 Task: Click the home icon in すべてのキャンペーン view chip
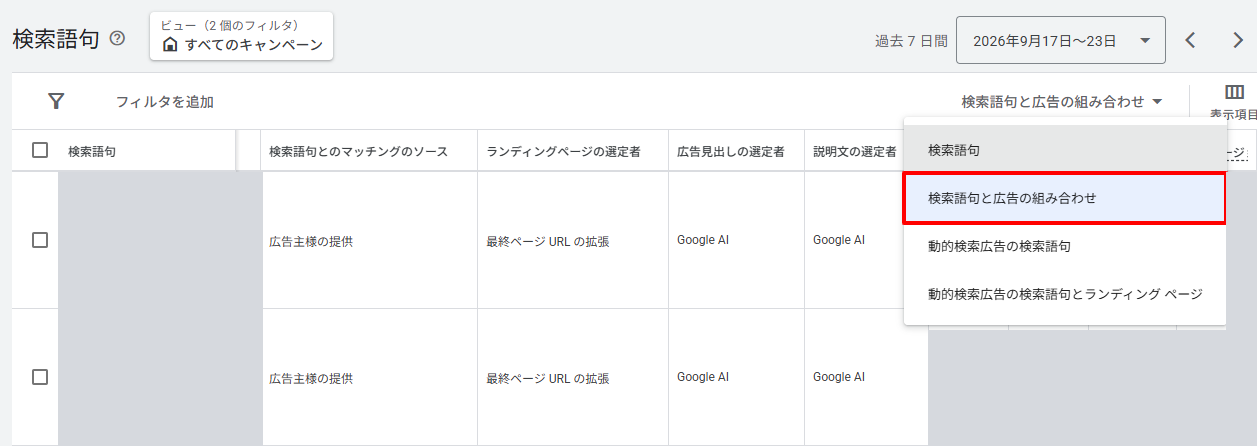[x=170, y=45]
